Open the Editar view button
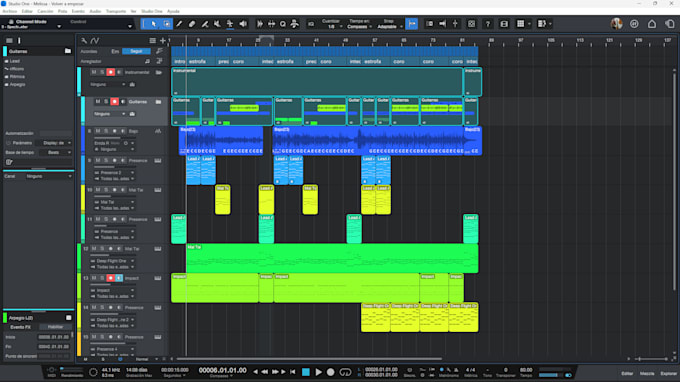The width and height of the screenshot is (680, 382). point(627,373)
